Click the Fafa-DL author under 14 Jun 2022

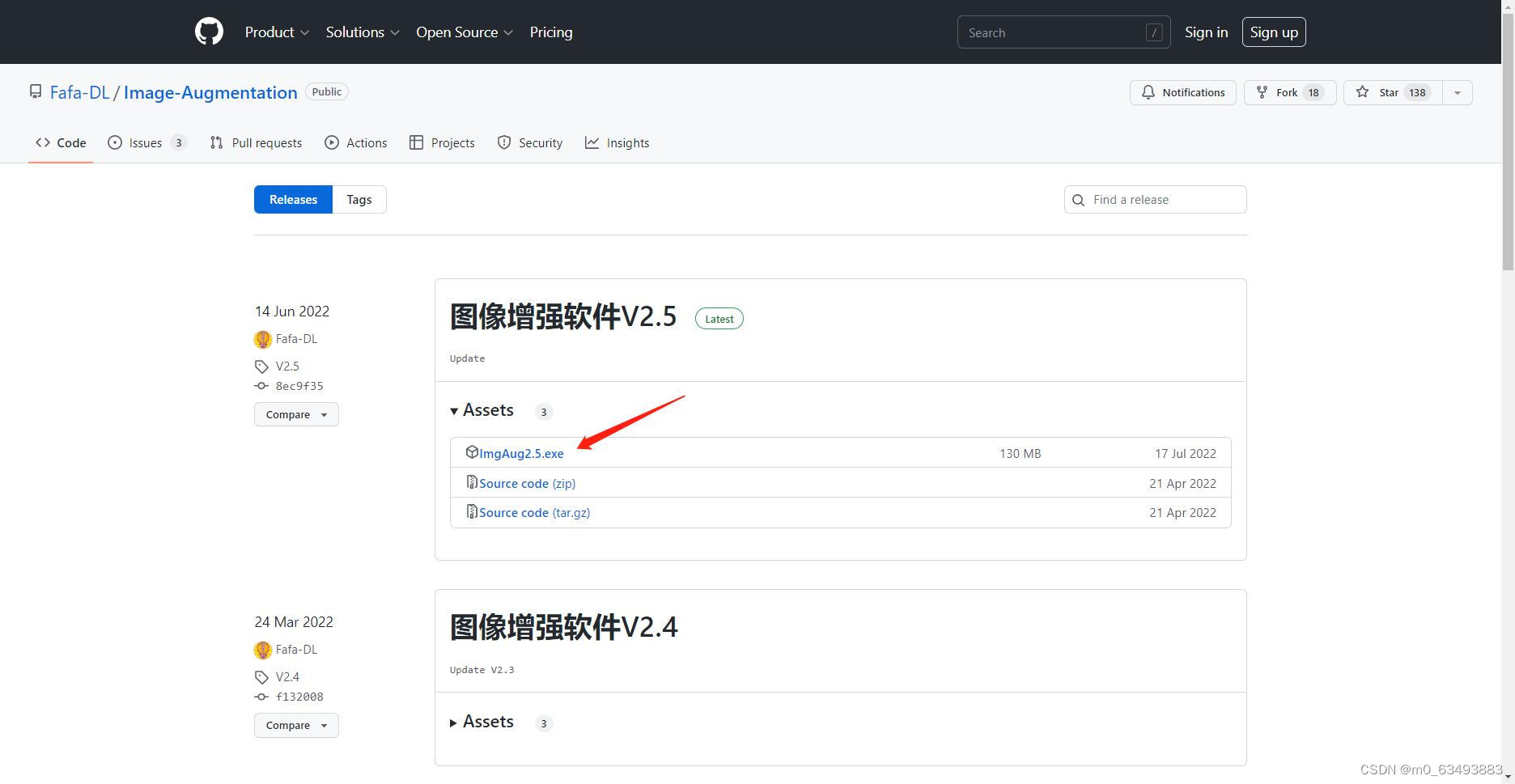296,338
